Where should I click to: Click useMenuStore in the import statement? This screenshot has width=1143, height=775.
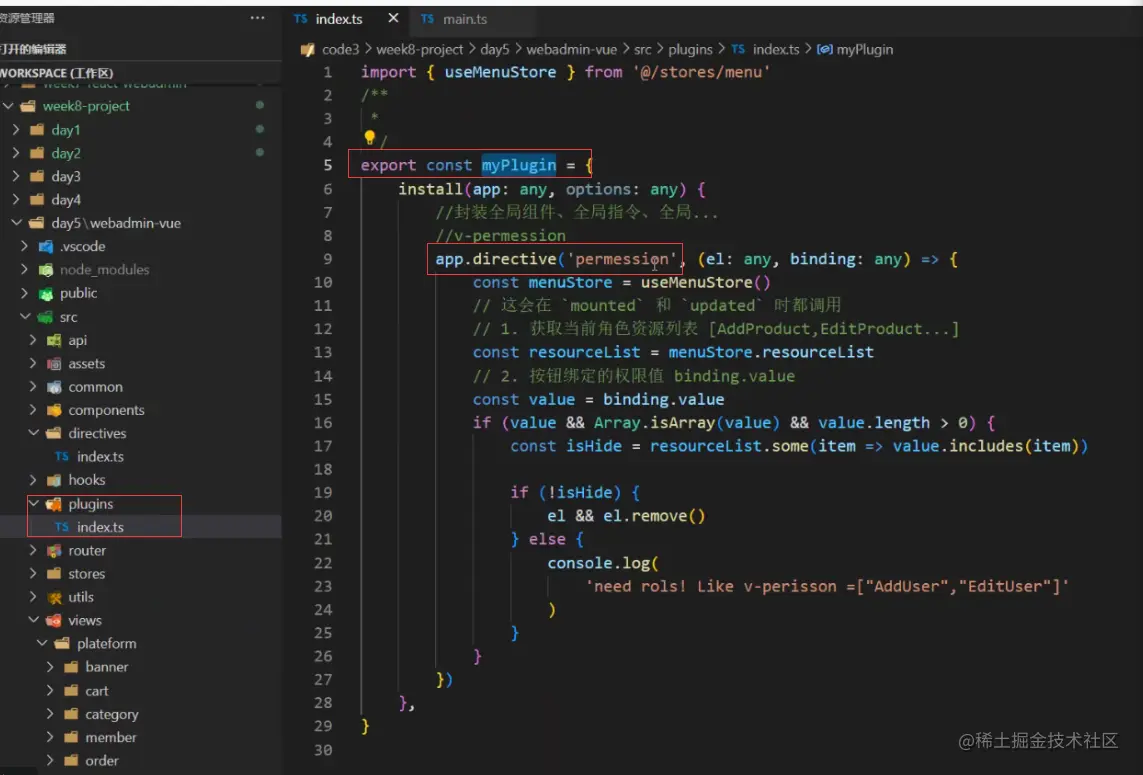point(500,72)
